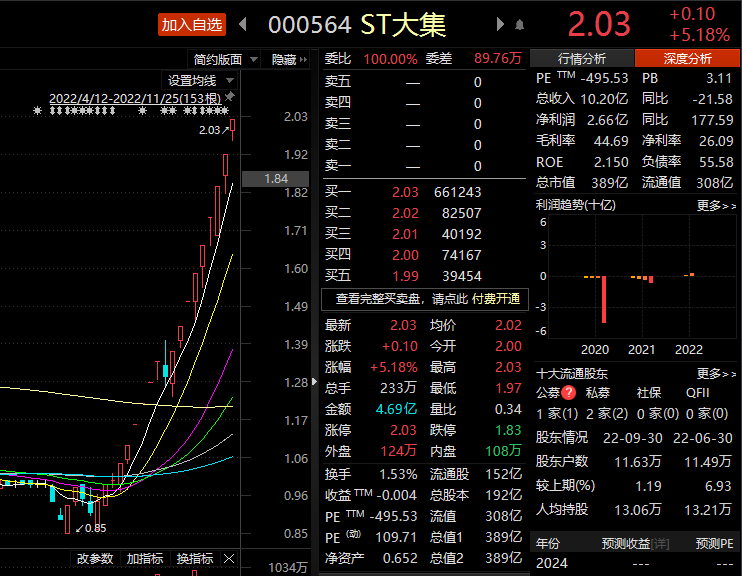This screenshot has height=576, width=742.
Task: Click the 2021 year label on profit chart
Action: click(x=641, y=350)
